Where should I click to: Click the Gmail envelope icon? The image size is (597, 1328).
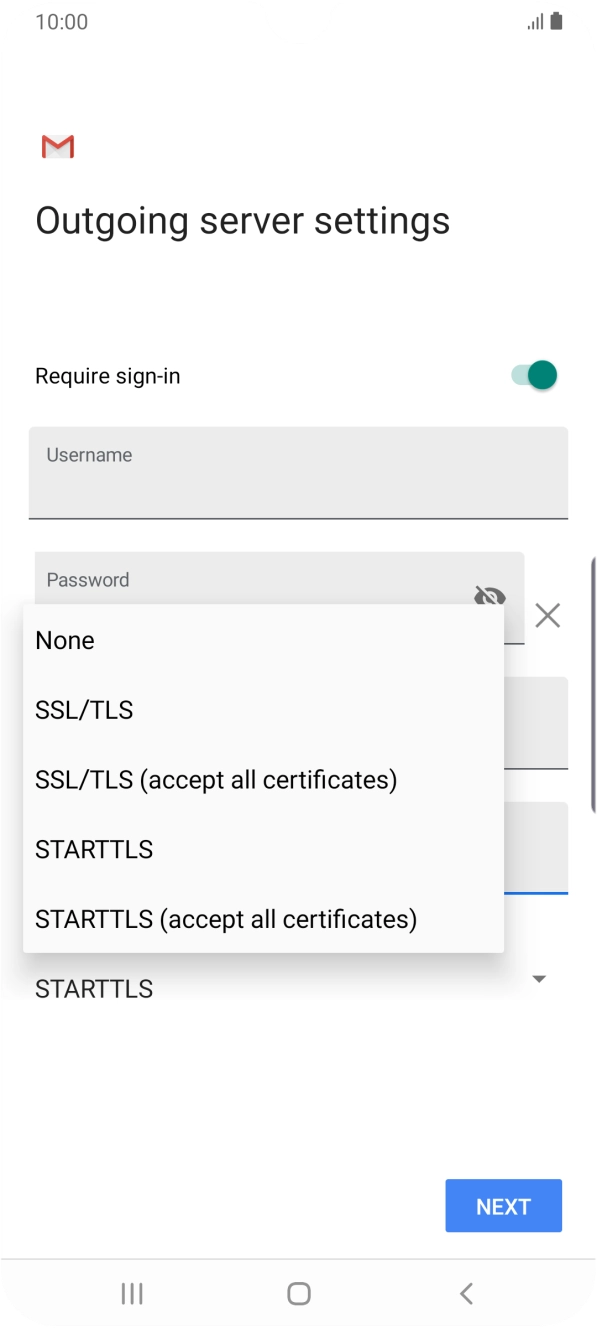pos(57,146)
